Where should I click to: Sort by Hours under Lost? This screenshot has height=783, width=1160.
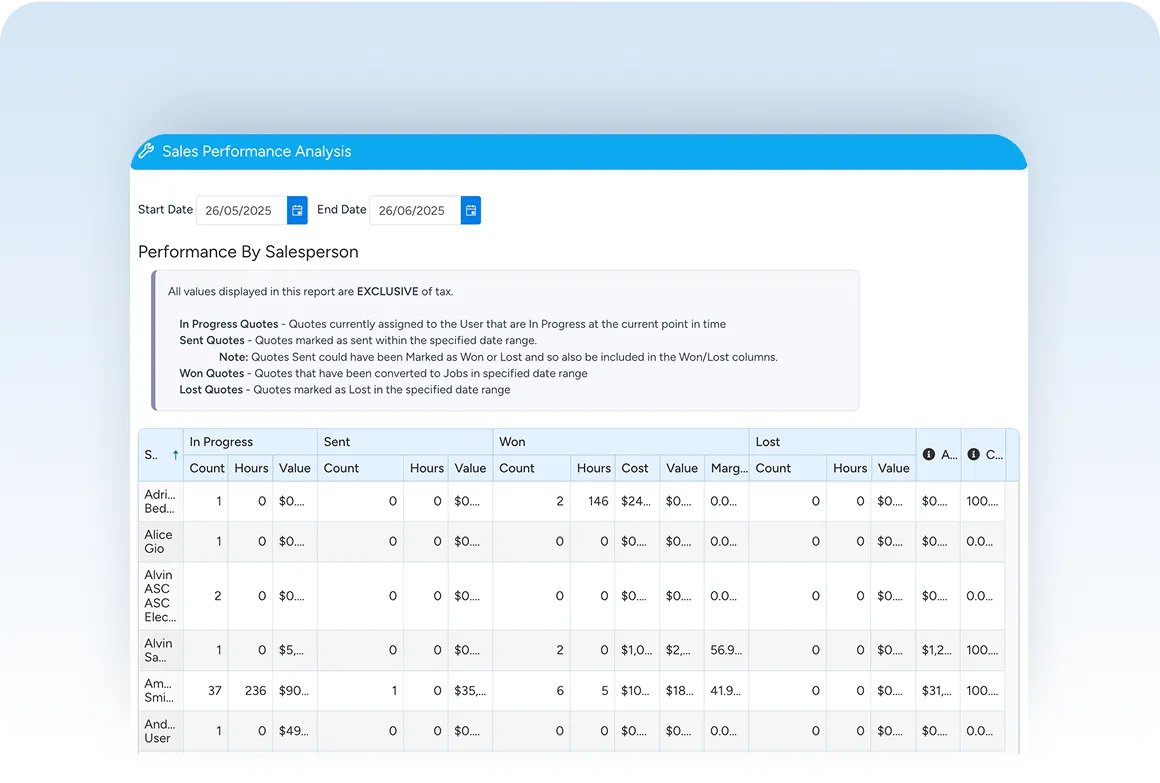tap(849, 468)
